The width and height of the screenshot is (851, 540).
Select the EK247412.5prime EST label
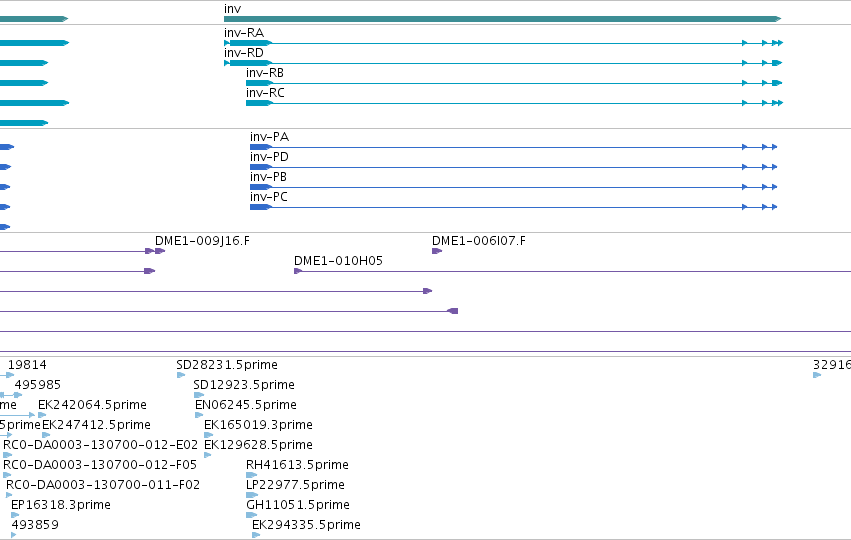[96, 425]
